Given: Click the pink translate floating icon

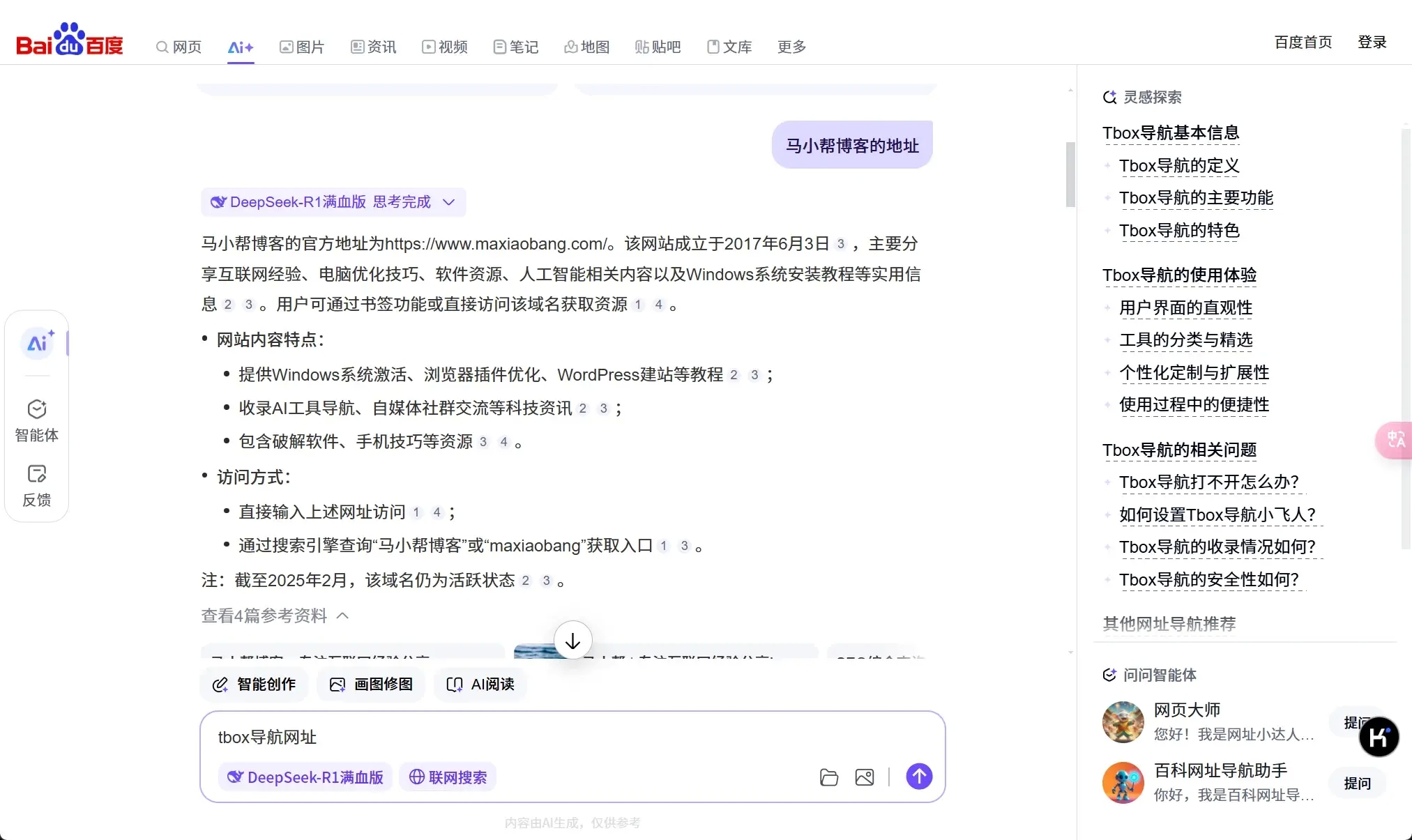Looking at the screenshot, I should (1394, 440).
